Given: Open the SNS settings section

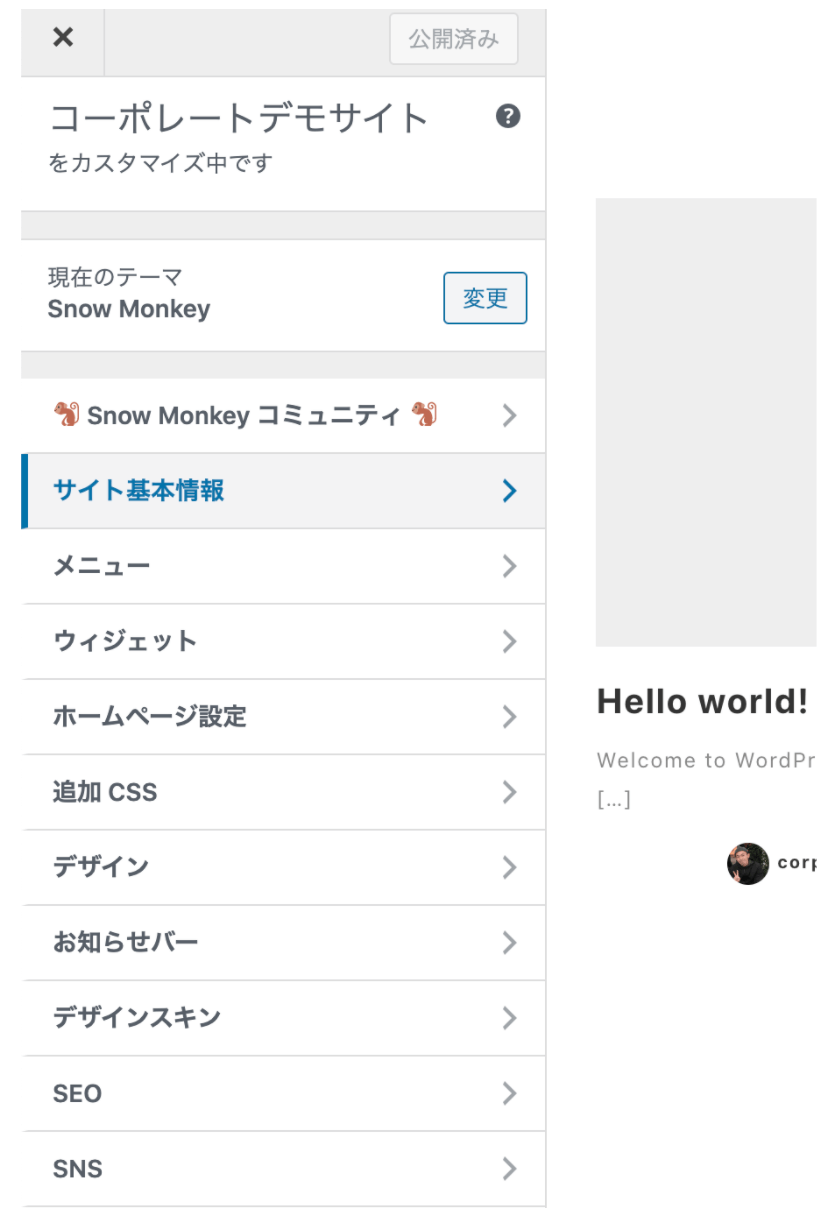Looking at the screenshot, I should coord(78,1168).
